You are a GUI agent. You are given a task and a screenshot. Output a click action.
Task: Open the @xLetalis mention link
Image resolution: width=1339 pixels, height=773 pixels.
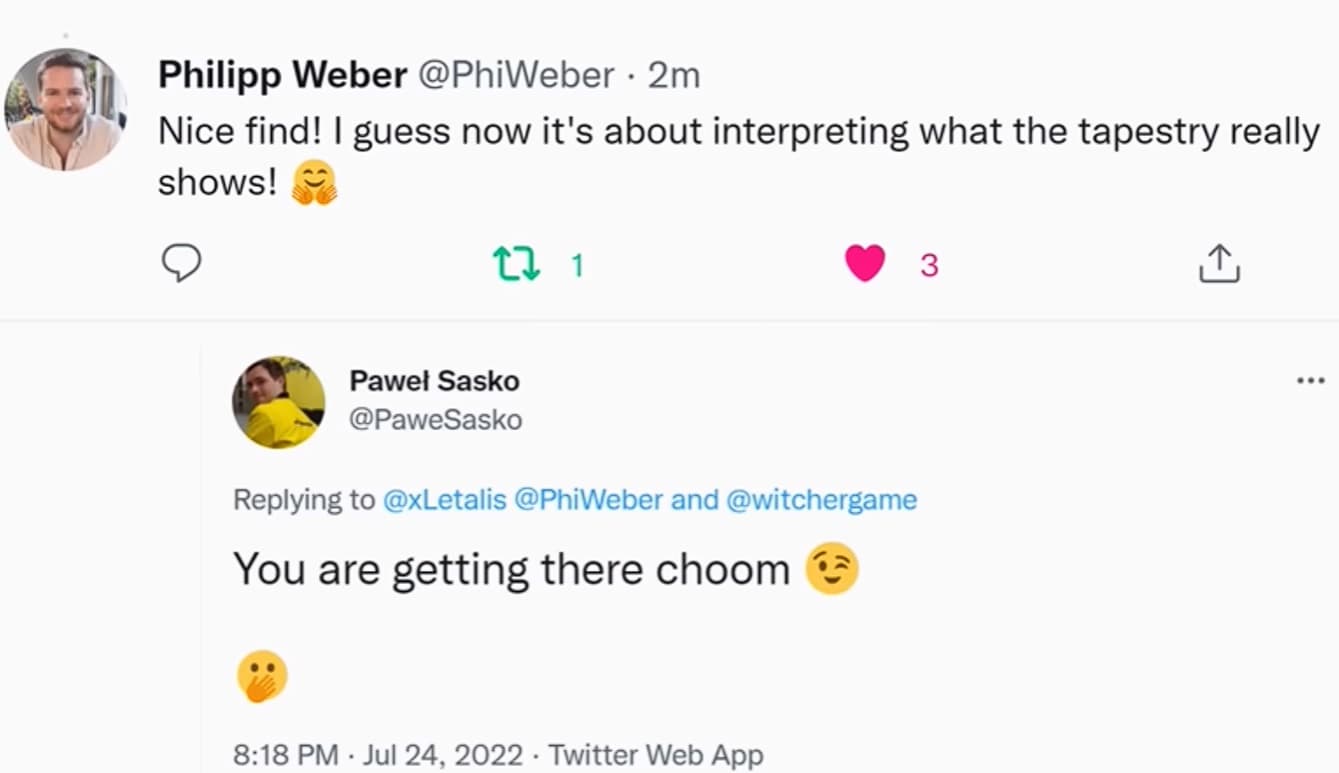coord(444,499)
